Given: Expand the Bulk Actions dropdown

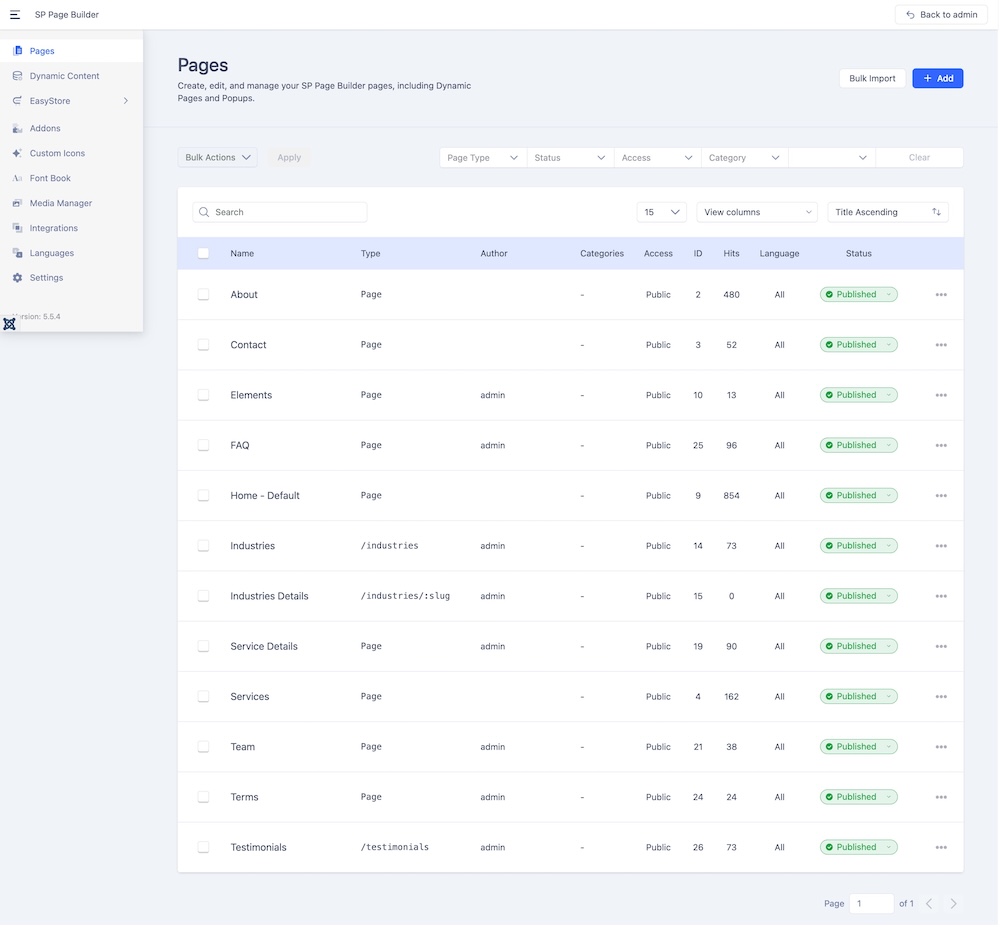Looking at the screenshot, I should pyautogui.click(x=217, y=158).
